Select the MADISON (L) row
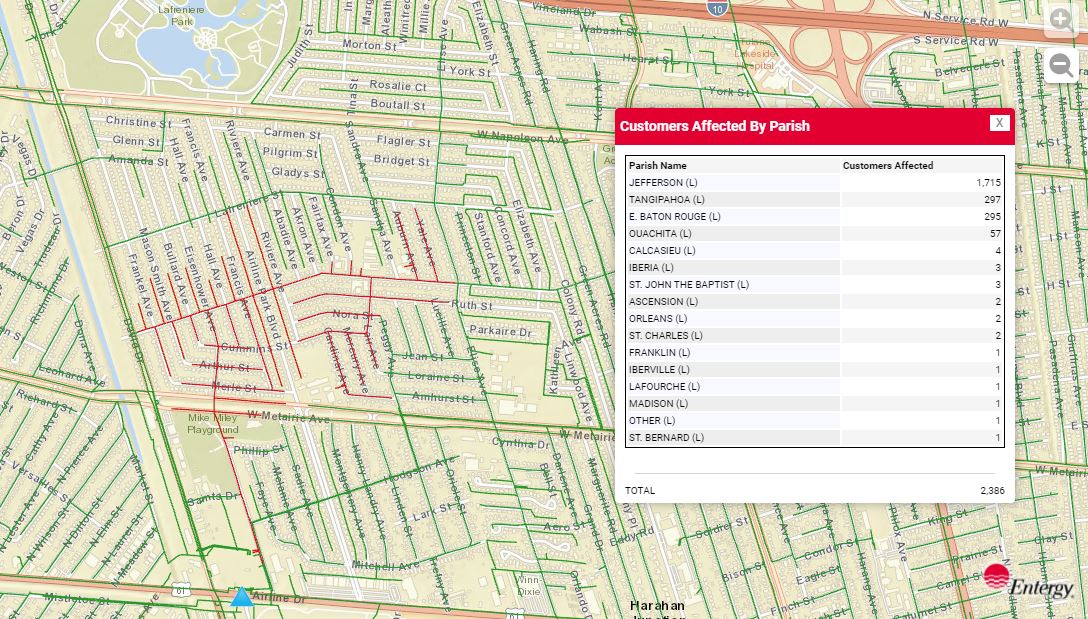The image size is (1088, 619). coord(815,403)
